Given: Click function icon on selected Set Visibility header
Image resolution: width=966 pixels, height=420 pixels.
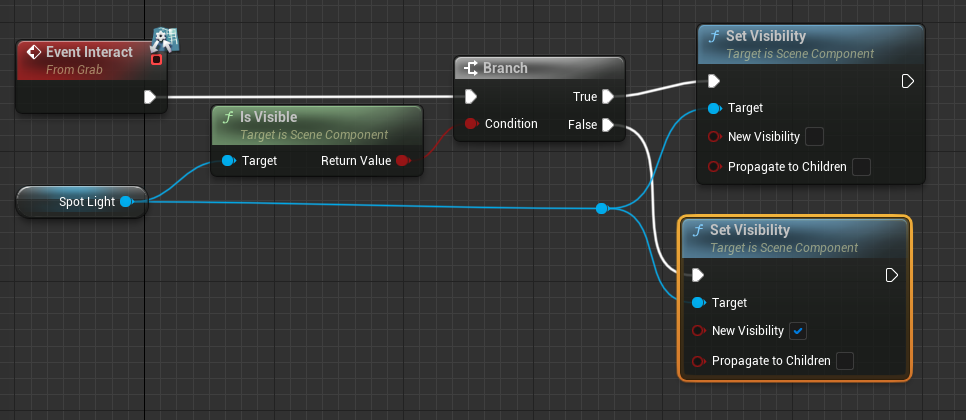Looking at the screenshot, I should pyautogui.click(x=698, y=230).
